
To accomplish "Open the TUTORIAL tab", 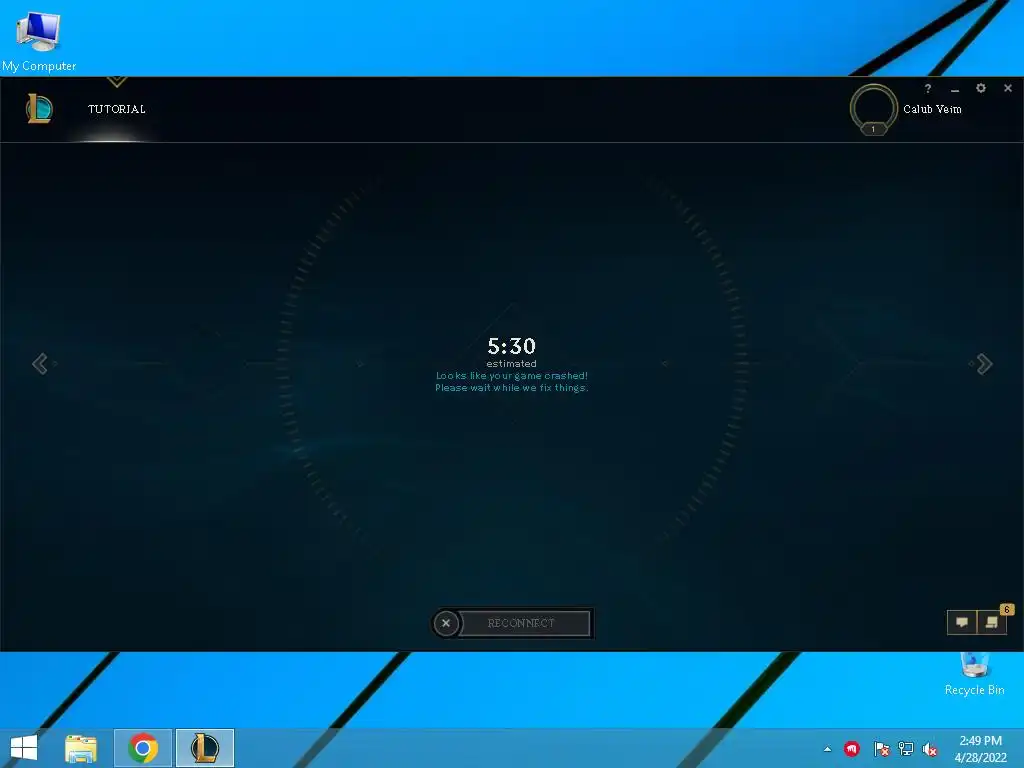I will coord(116,109).
